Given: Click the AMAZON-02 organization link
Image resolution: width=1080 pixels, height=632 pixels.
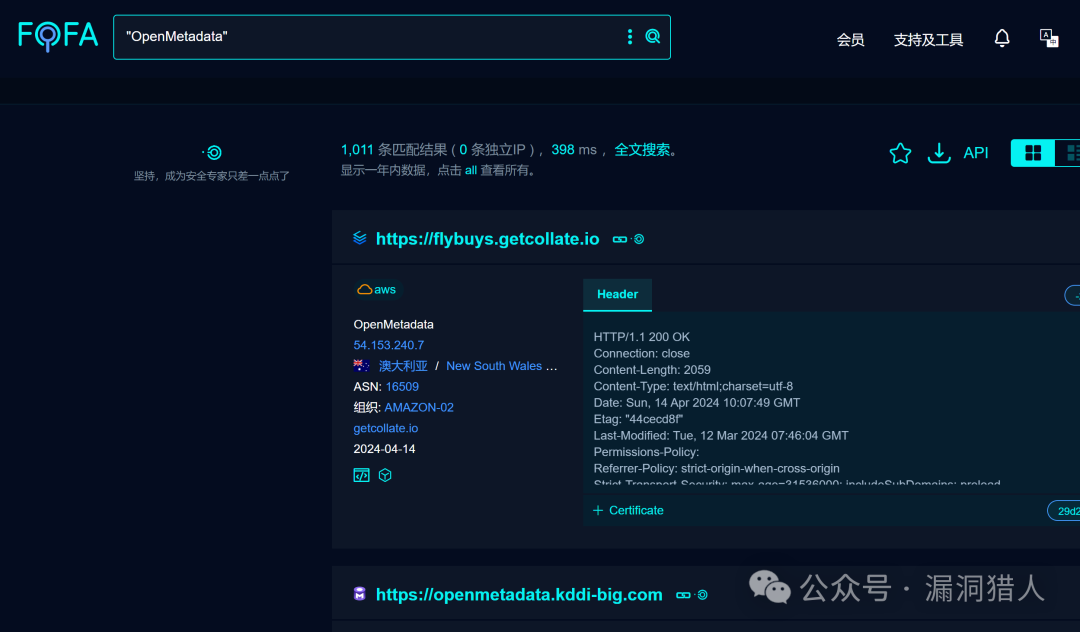Looking at the screenshot, I should pyautogui.click(x=419, y=407).
